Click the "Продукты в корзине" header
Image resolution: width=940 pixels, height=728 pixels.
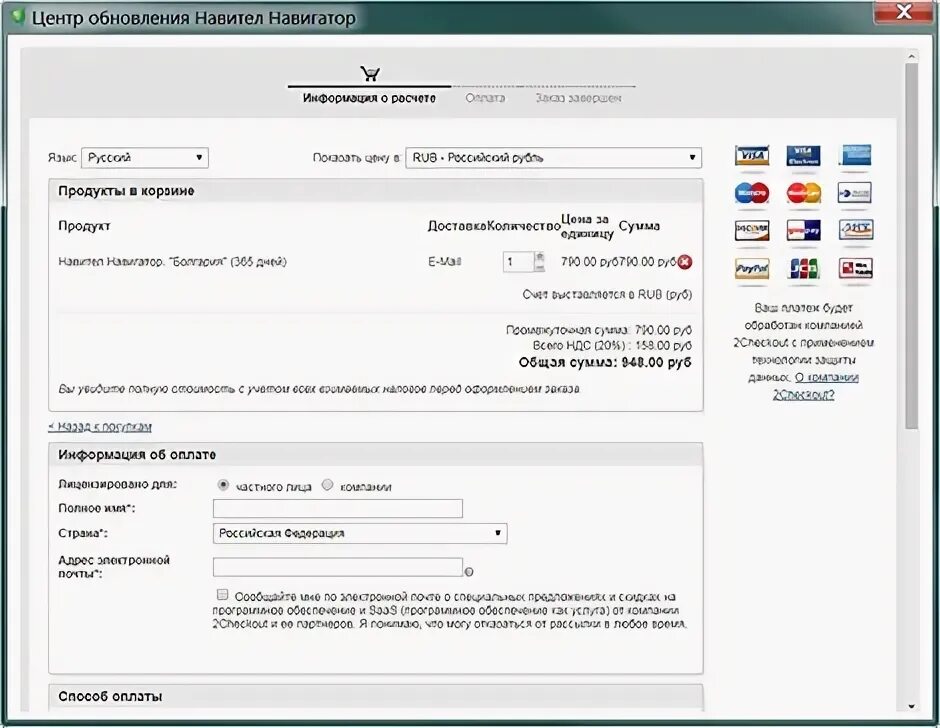[126, 191]
